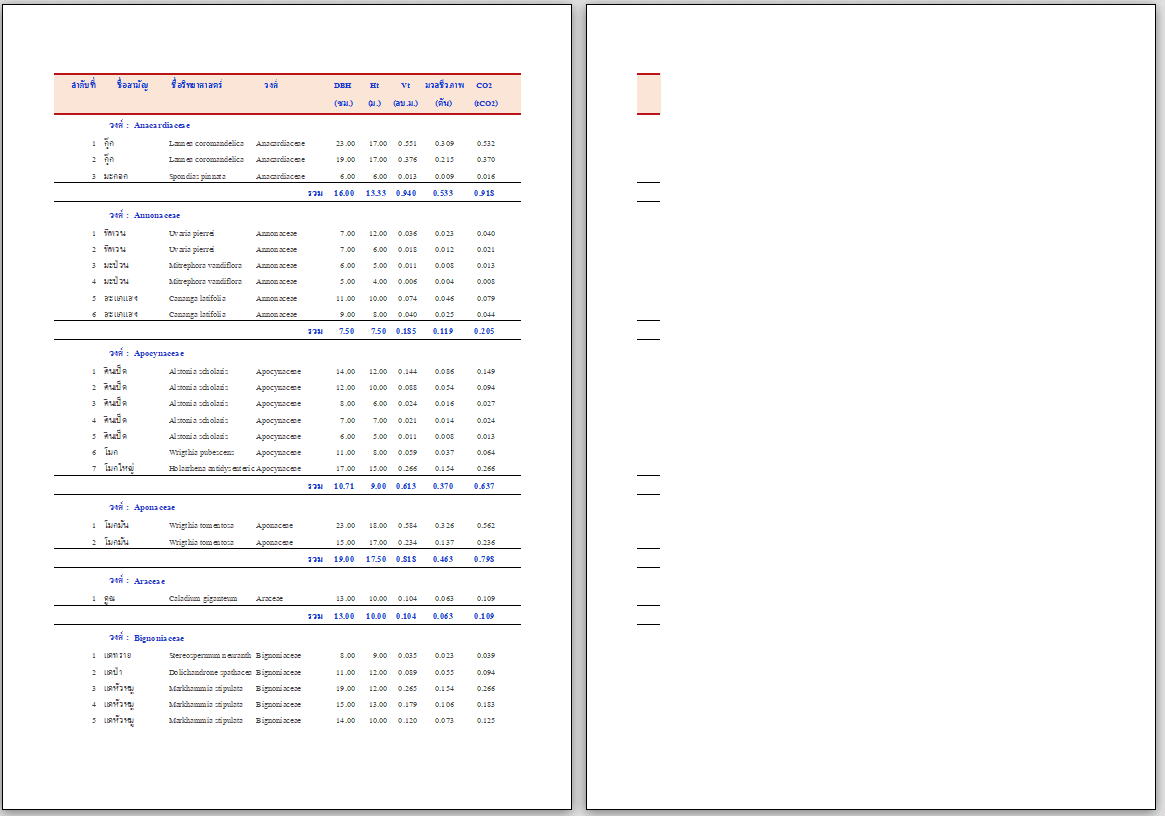This screenshot has width=1165, height=816.
Task: Select the (tCO2) unit label
Action: coord(486,103)
